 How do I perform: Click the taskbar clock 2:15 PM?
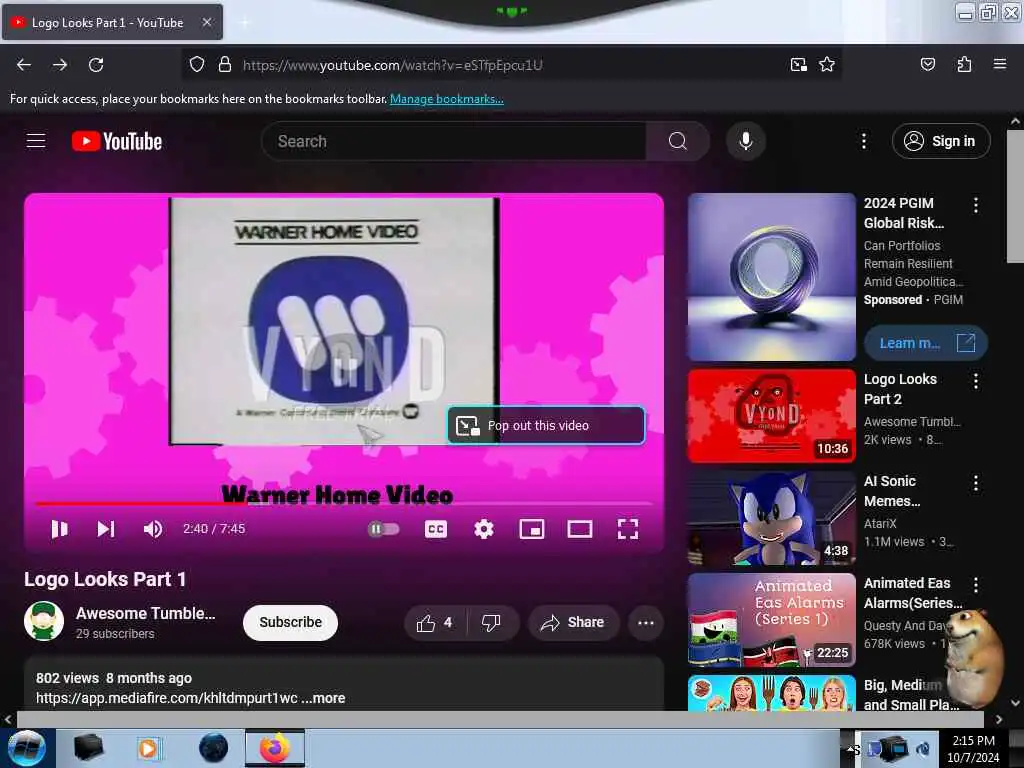click(973, 741)
